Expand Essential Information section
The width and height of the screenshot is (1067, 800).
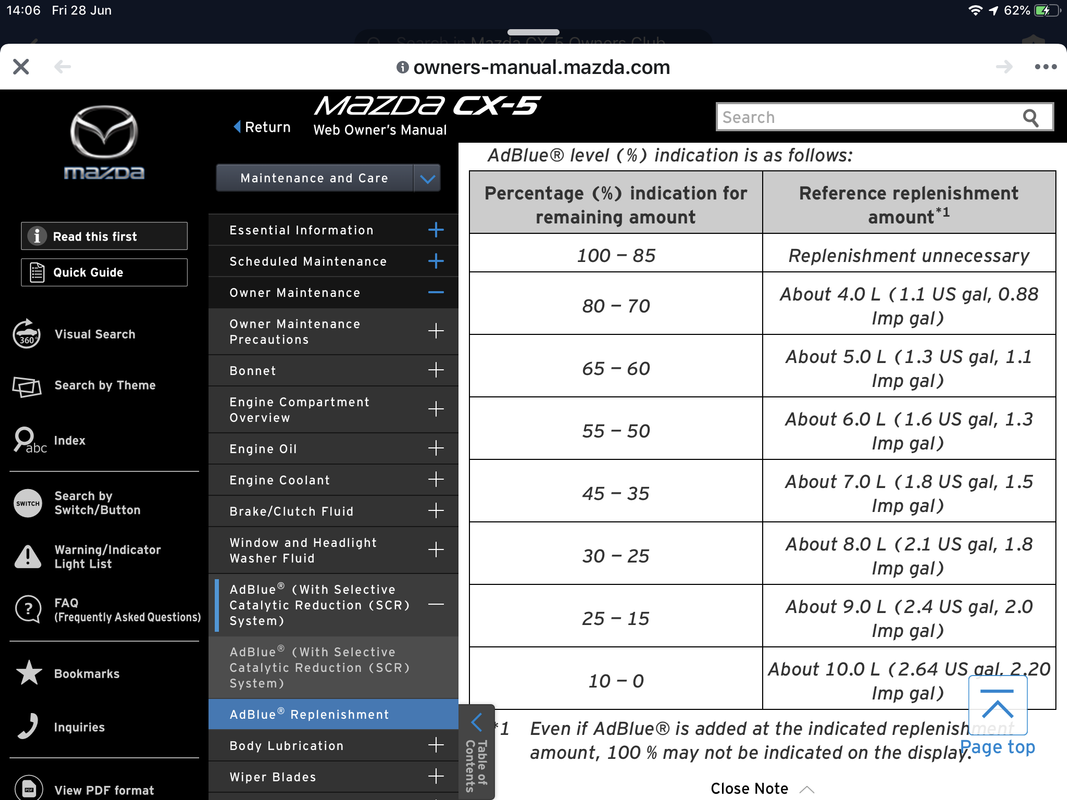pyautogui.click(x=436, y=230)
